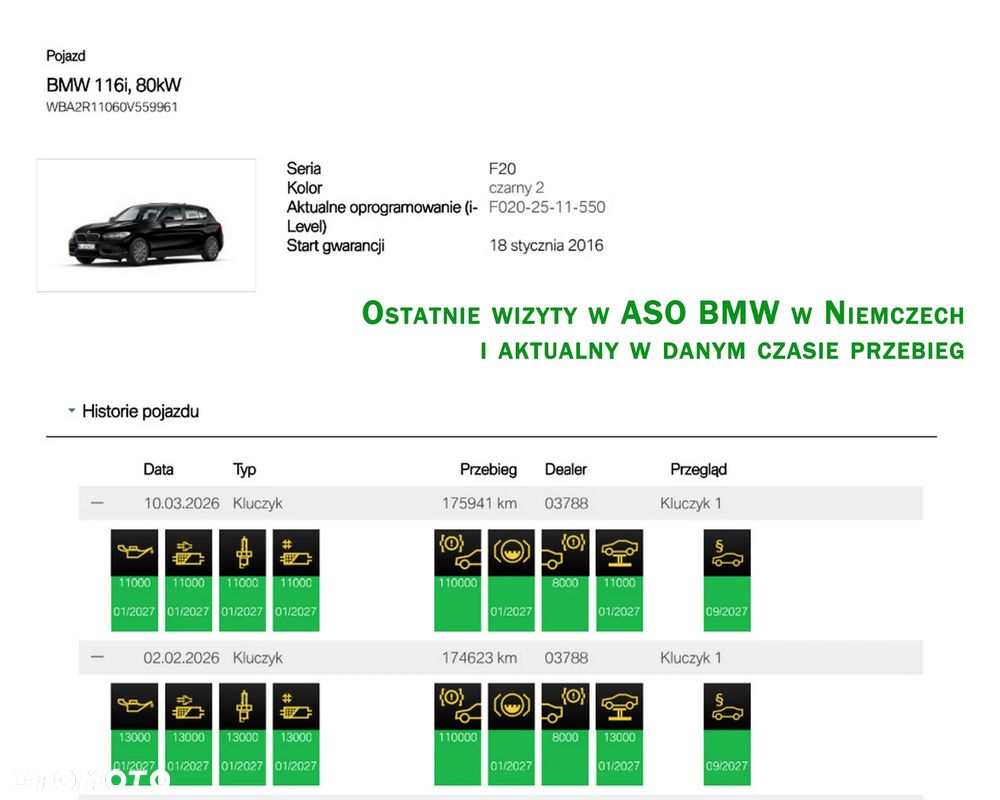Viewport: 1000px width, 800px height.
Task: Collapse the Historie pojazdu section
Action: tap(71, 411)
